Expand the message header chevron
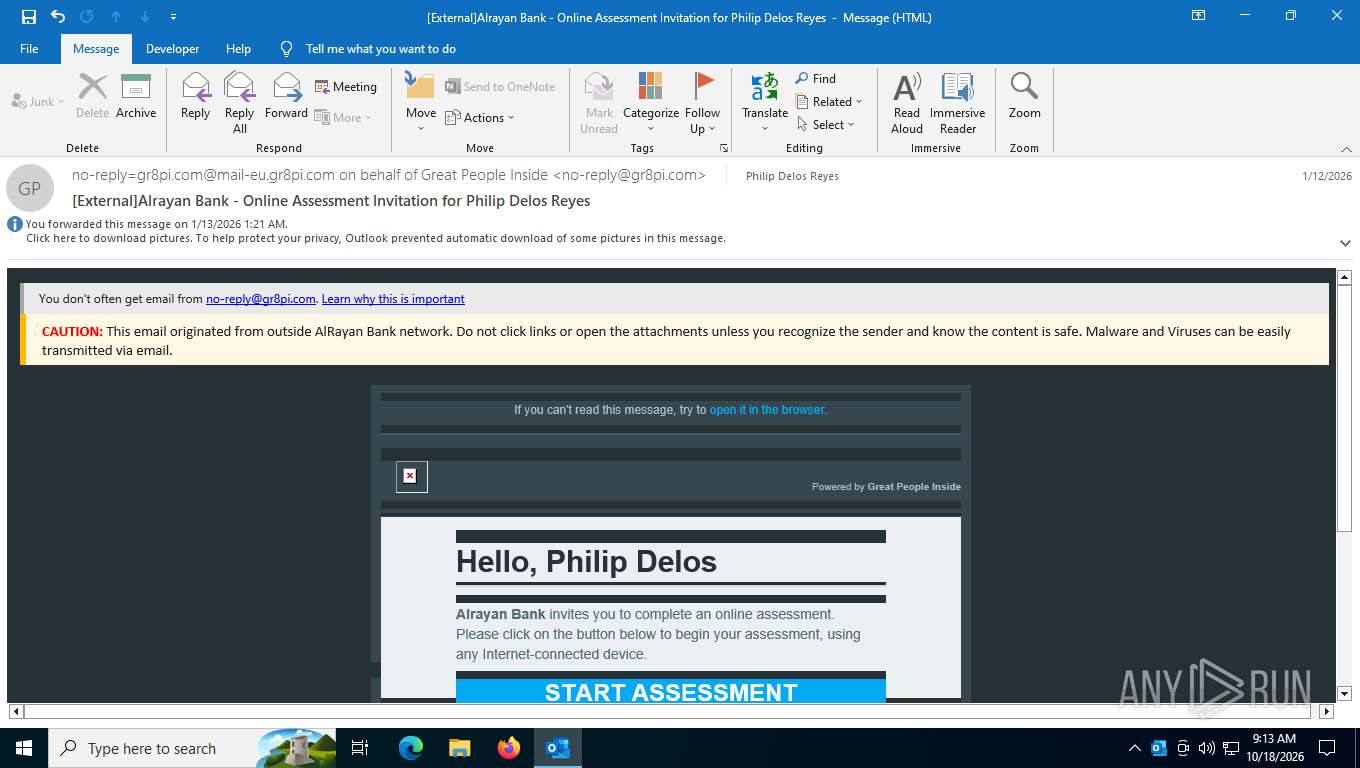 coord(1345,243)
